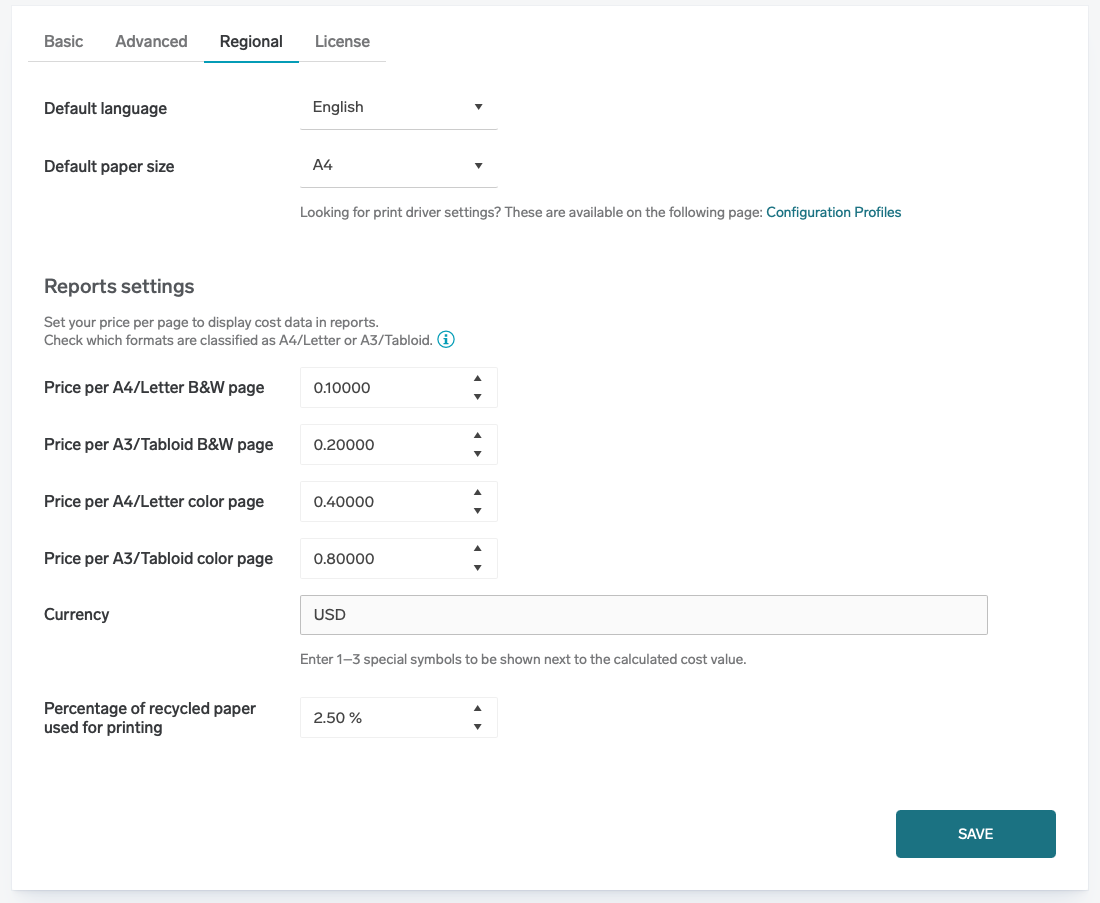Open the Default language dropdown

coord(398,107)
